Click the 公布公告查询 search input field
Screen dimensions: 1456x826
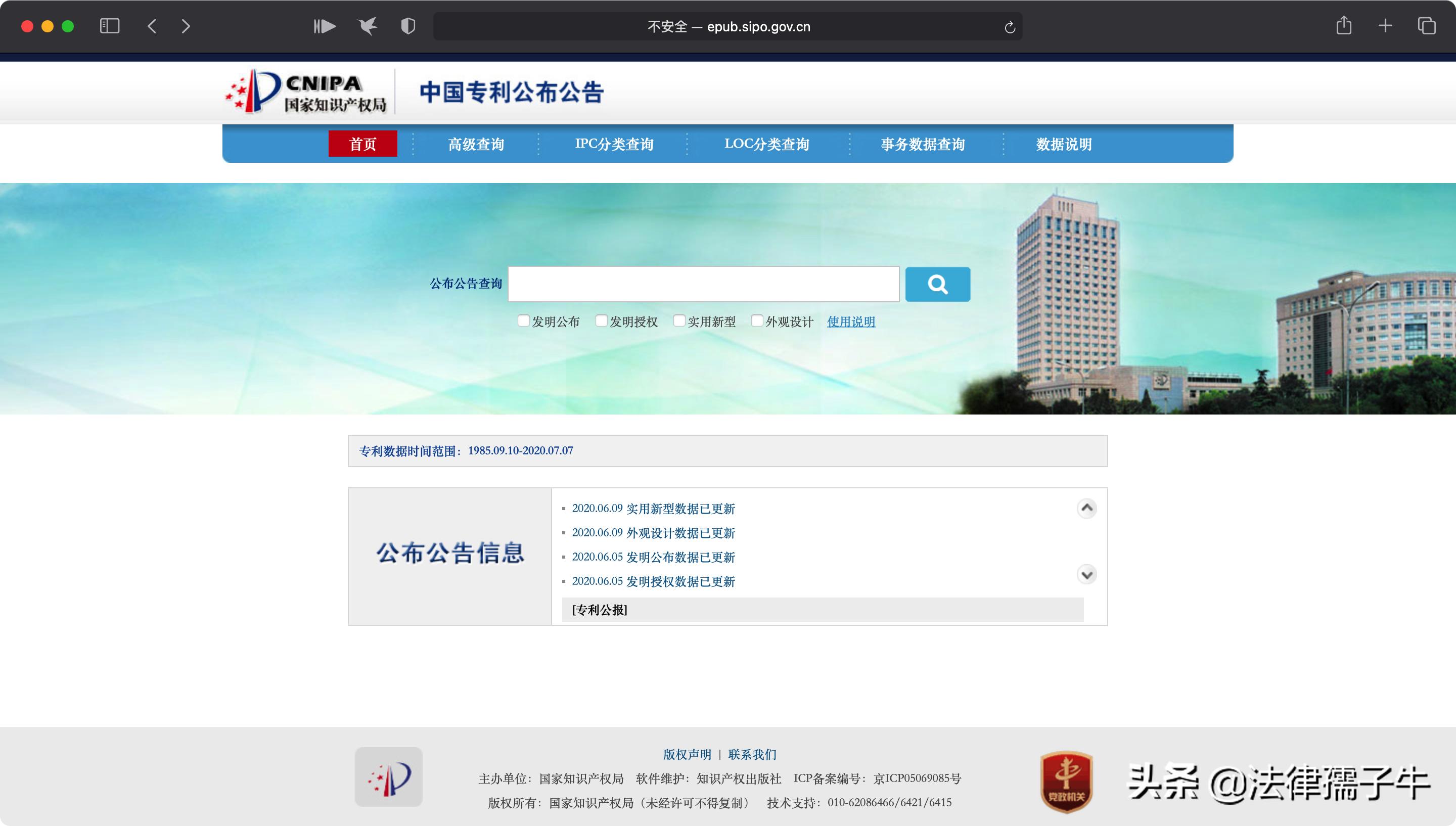[x=703, y=284]
